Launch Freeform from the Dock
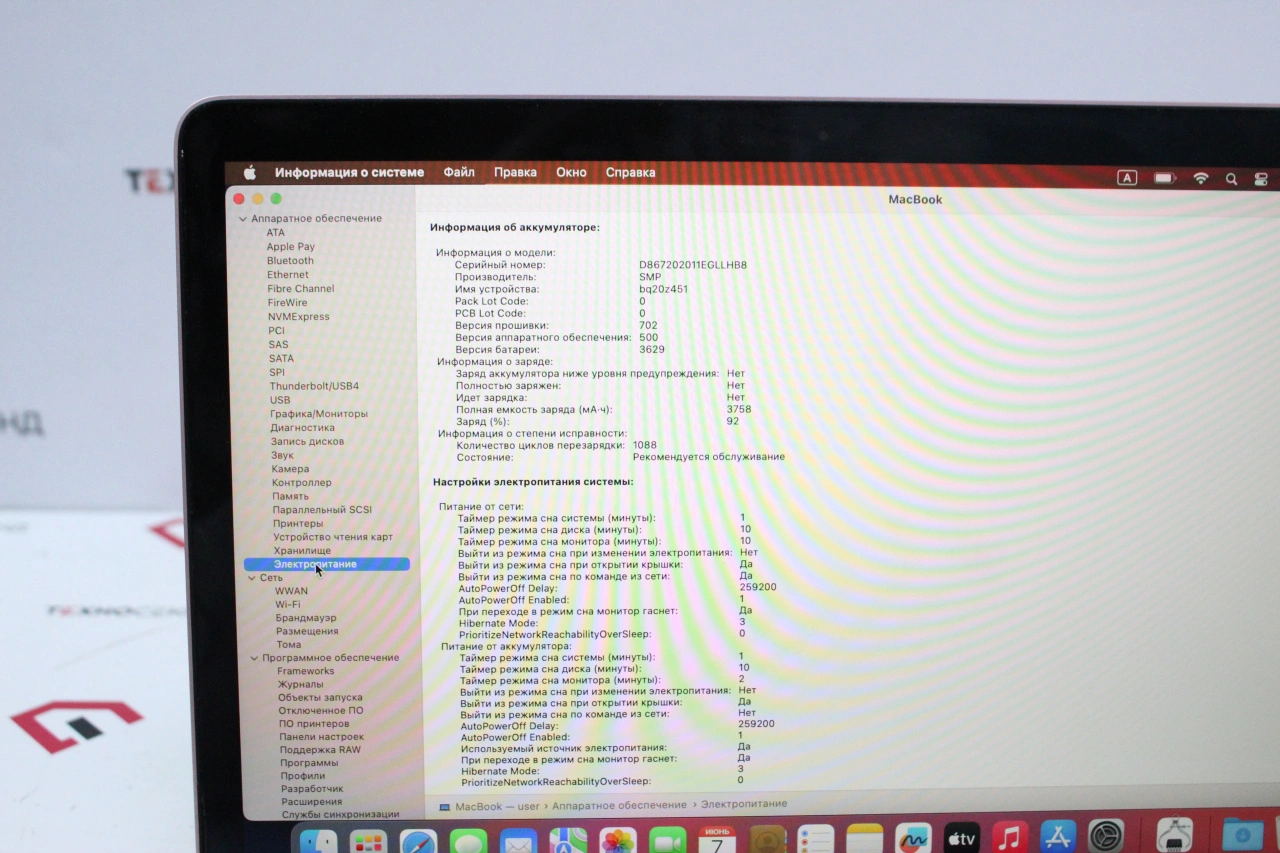The image size is (1280, 853). [913, 839]
